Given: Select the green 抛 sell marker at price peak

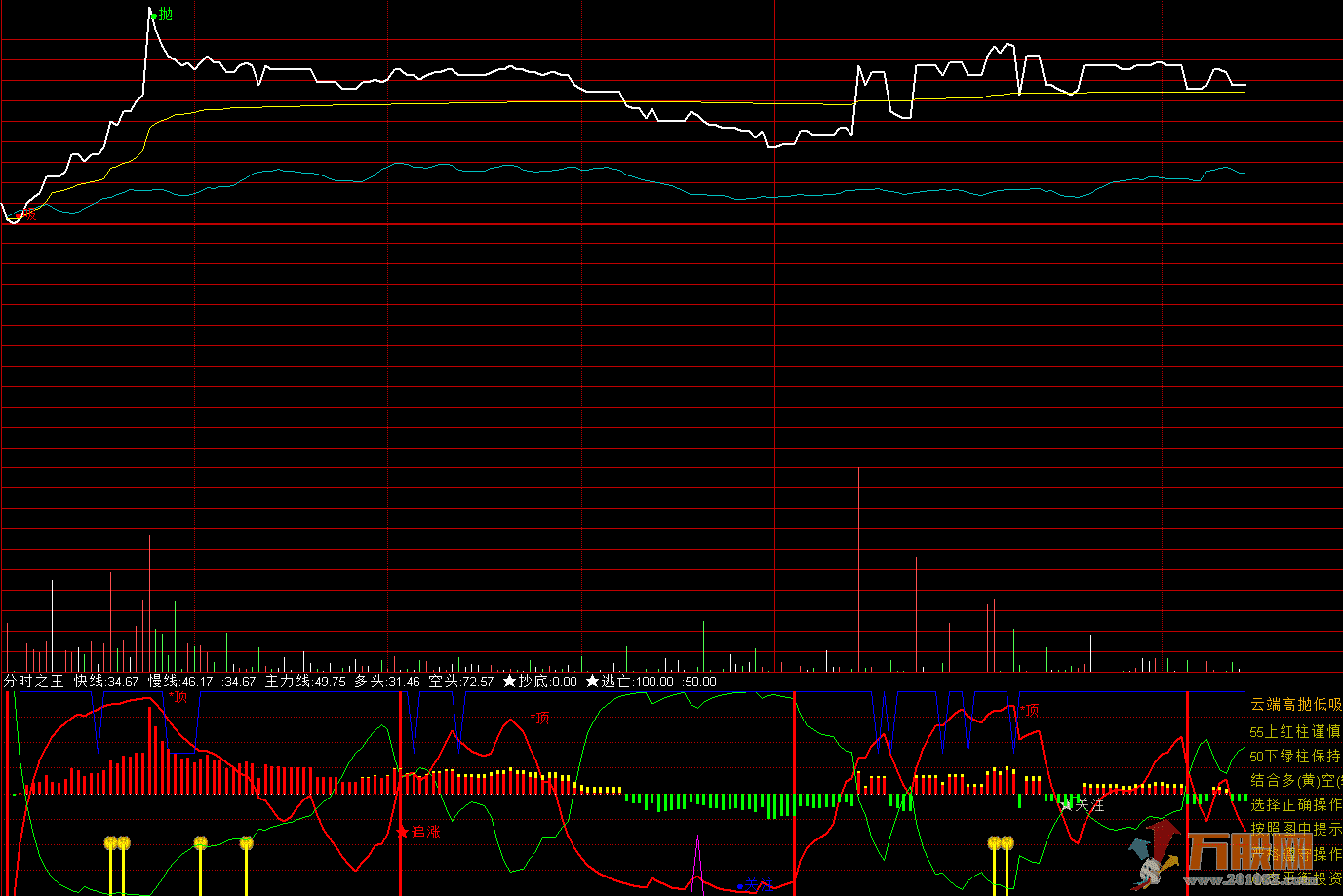Looking at the screenshot, I should [163, 15].
